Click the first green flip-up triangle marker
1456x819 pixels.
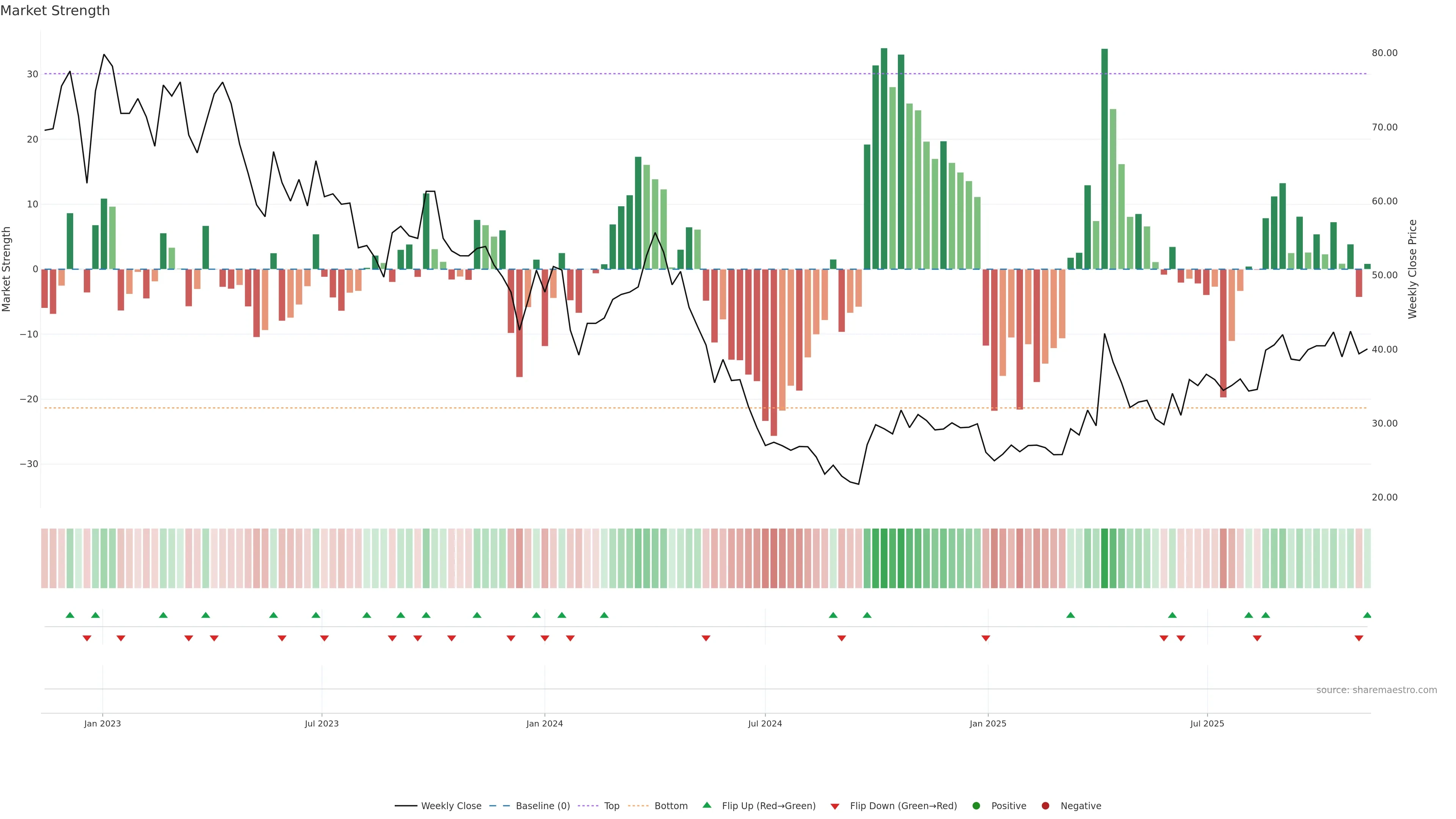coord(70,615)
